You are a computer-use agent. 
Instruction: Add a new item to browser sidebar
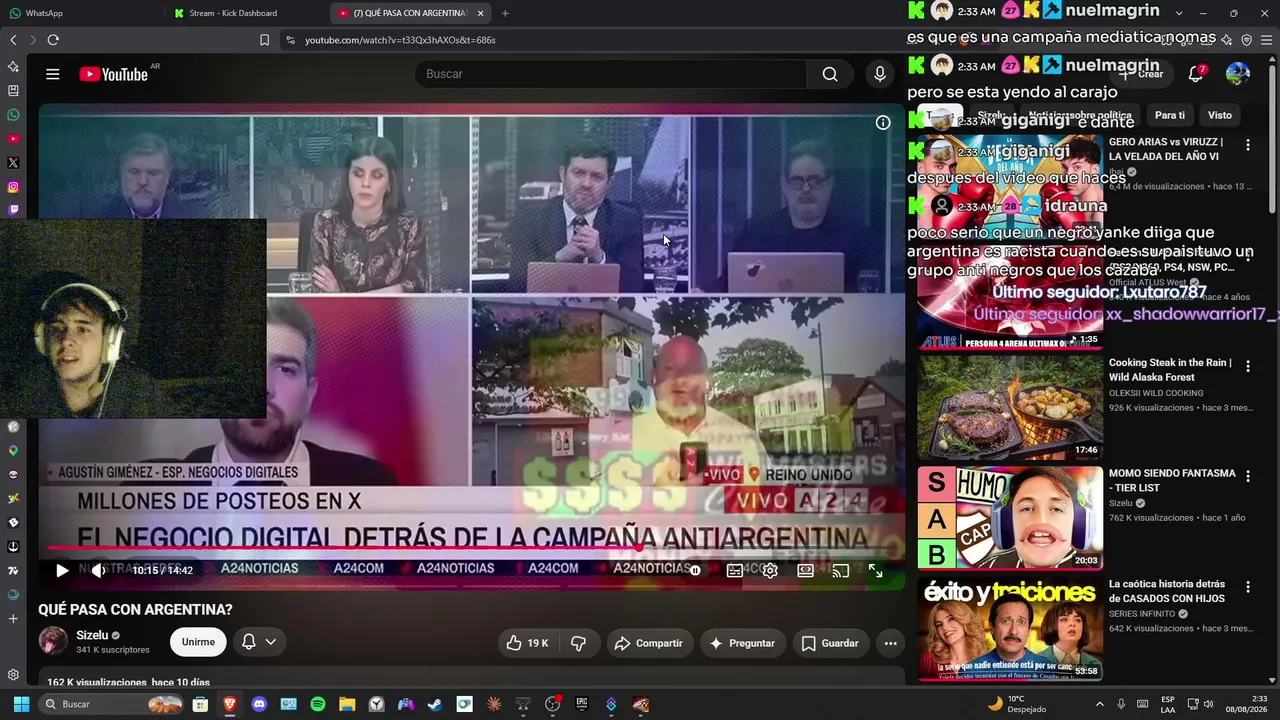(x=13, y=619)
